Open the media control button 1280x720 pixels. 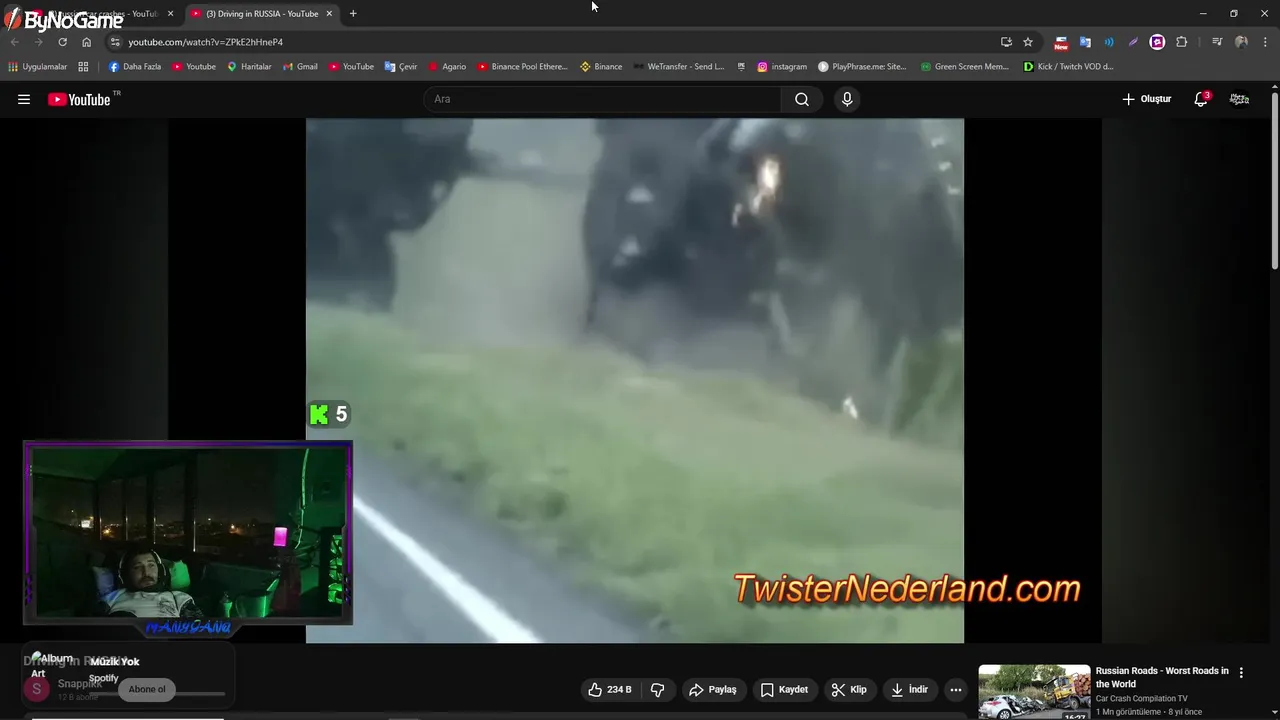click(x=1217, y=42)
